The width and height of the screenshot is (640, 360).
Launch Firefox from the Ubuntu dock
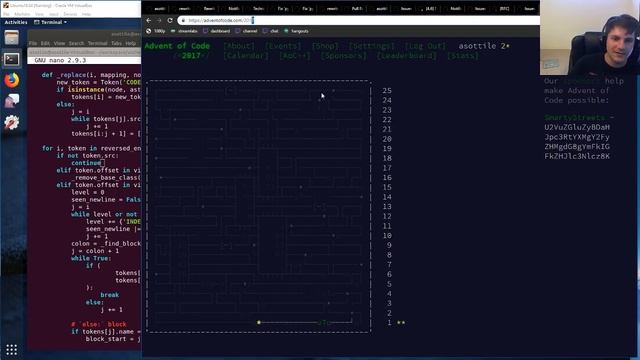[x=11, y=80]
